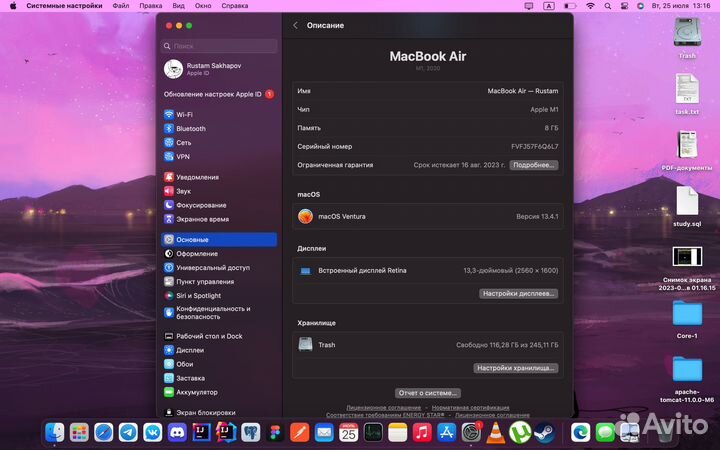This screenshot has width=720, height=450.
Task: Open Экранное время settings
Action: 197,219
